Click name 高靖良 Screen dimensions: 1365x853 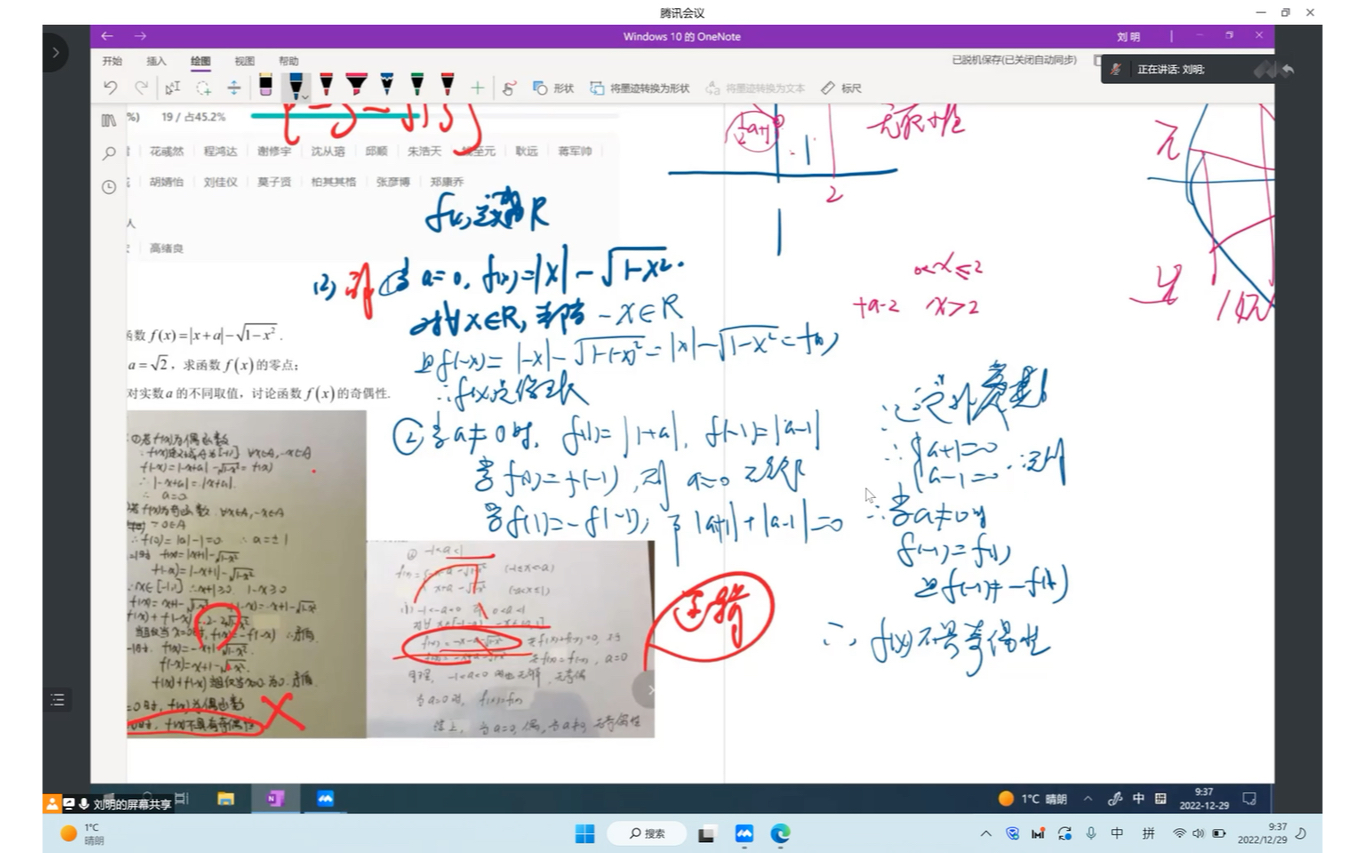[167, 248]
